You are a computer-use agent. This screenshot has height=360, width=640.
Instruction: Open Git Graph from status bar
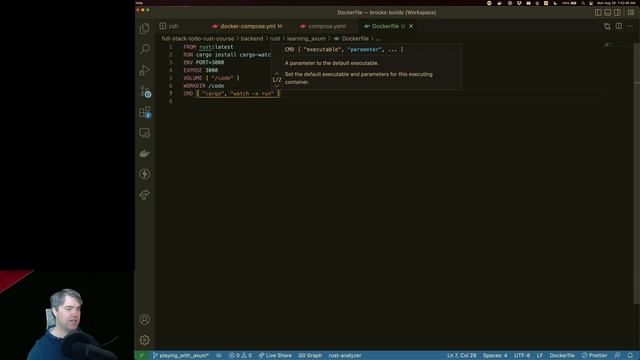(x=310, y=356)
